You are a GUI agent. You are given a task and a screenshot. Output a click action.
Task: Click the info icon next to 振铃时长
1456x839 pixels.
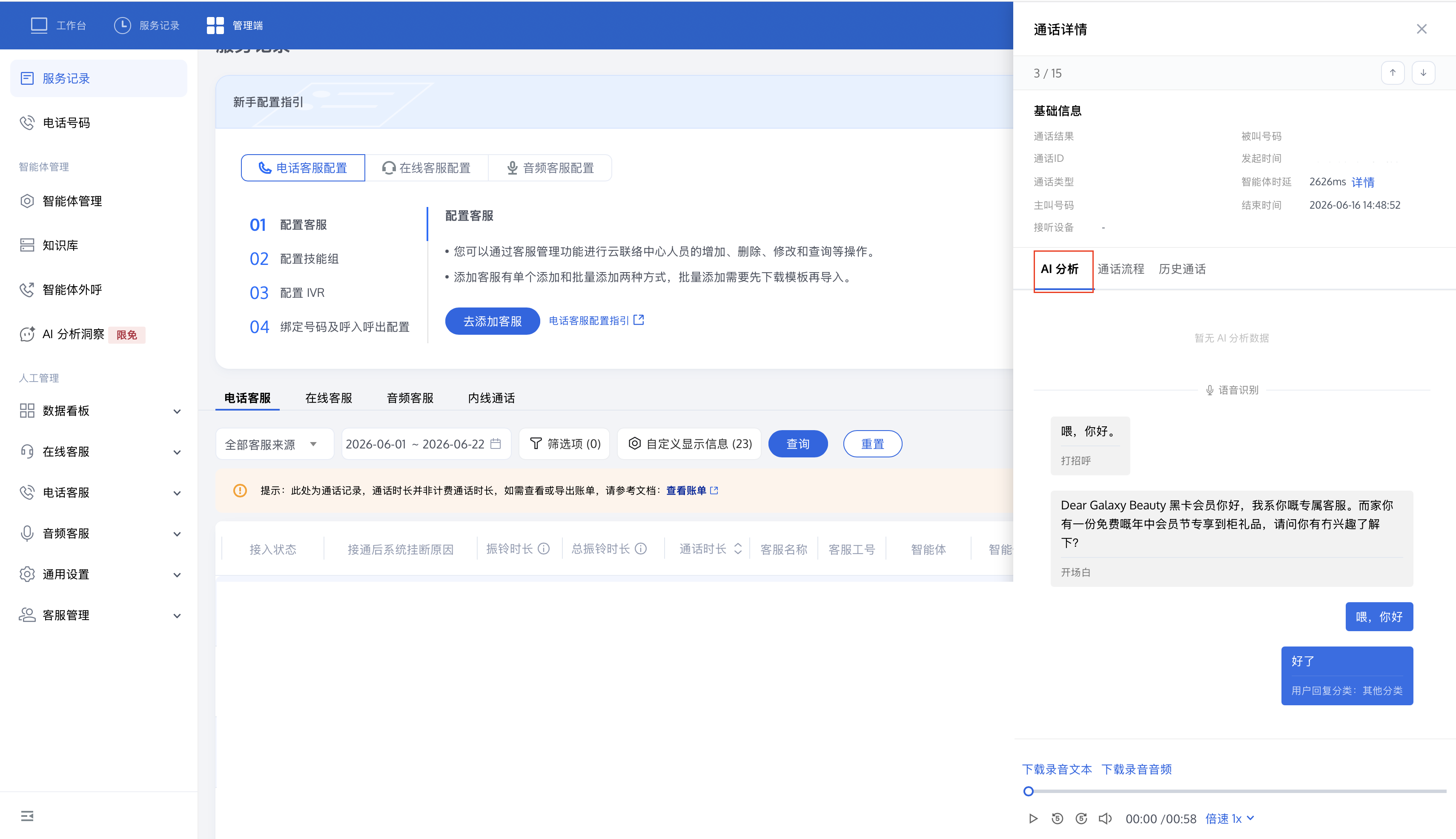[x=544, y=549]
